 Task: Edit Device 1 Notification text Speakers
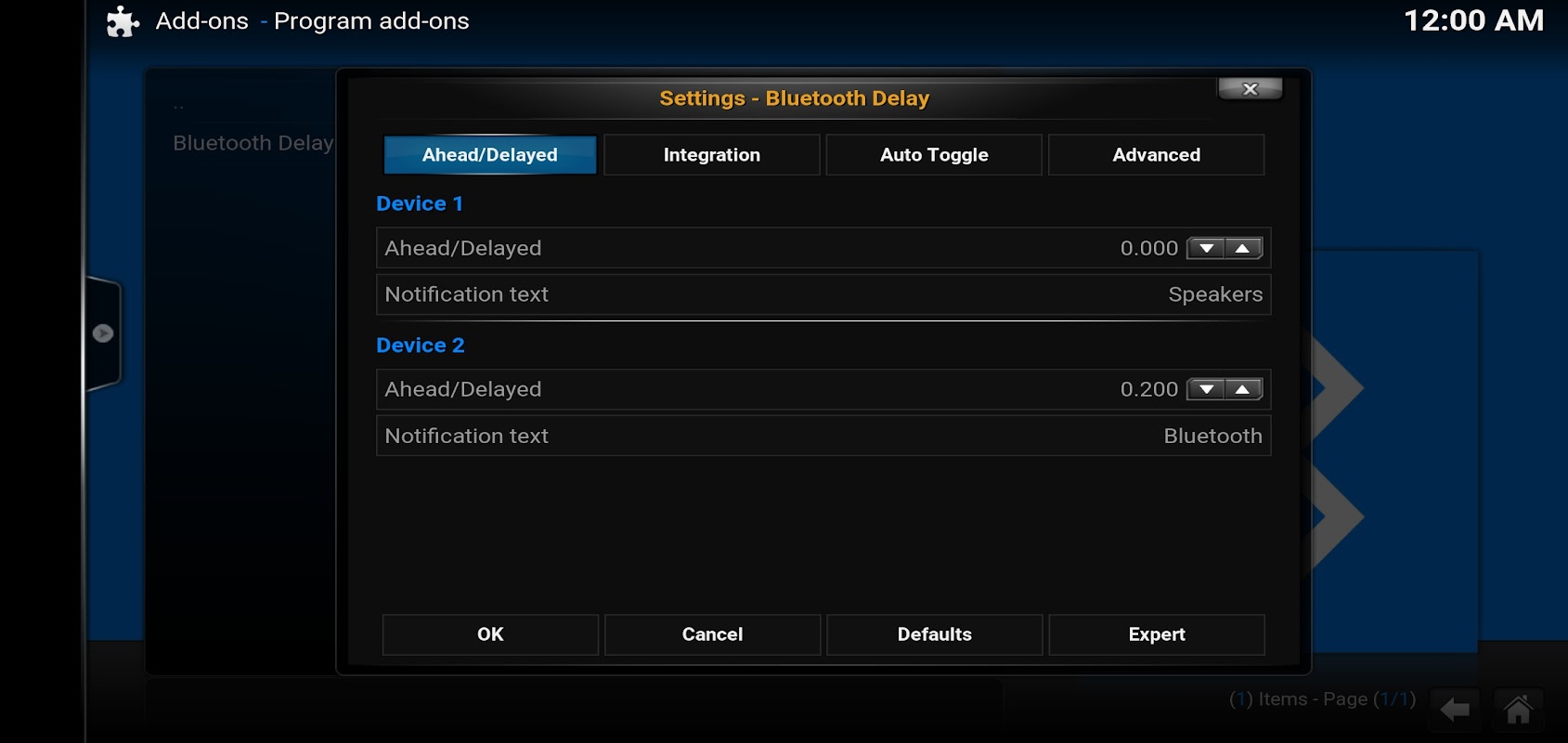point(823,294)
